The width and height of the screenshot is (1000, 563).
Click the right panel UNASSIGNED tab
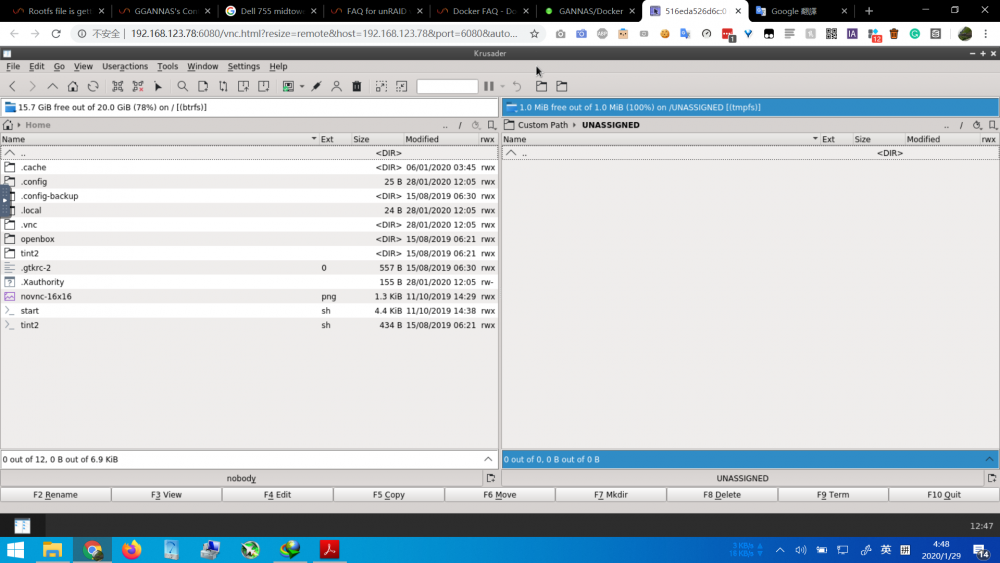742,478
